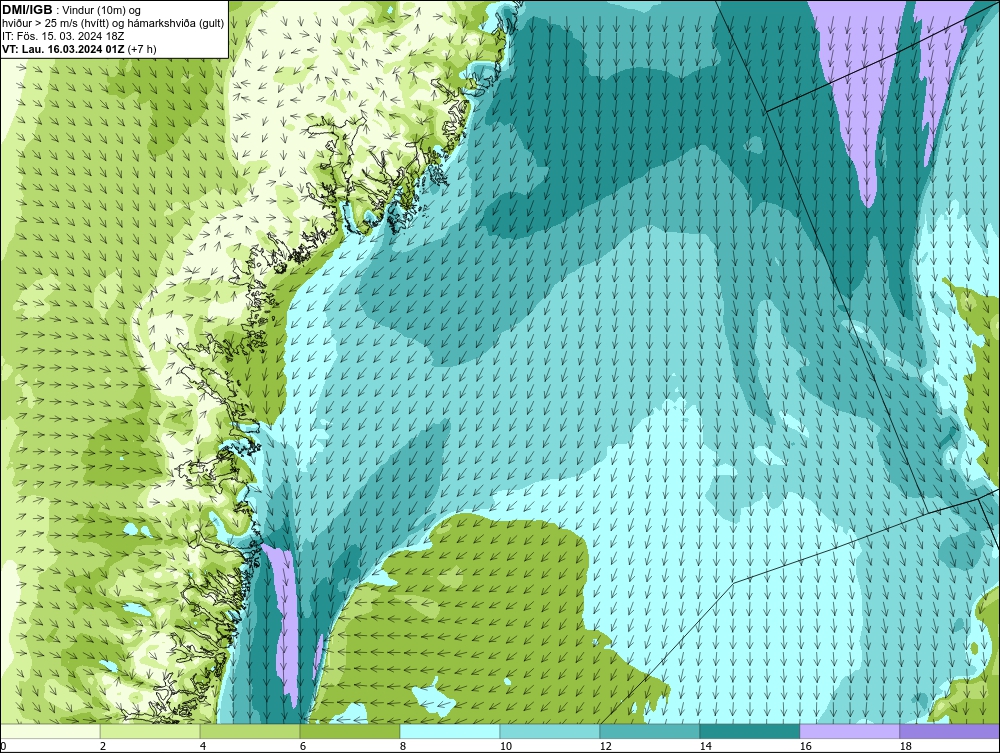This screenshot has height=753, width=1000.
Task: Click the scale label '8'
Action: pyautogui.click(x=403, y=746)
